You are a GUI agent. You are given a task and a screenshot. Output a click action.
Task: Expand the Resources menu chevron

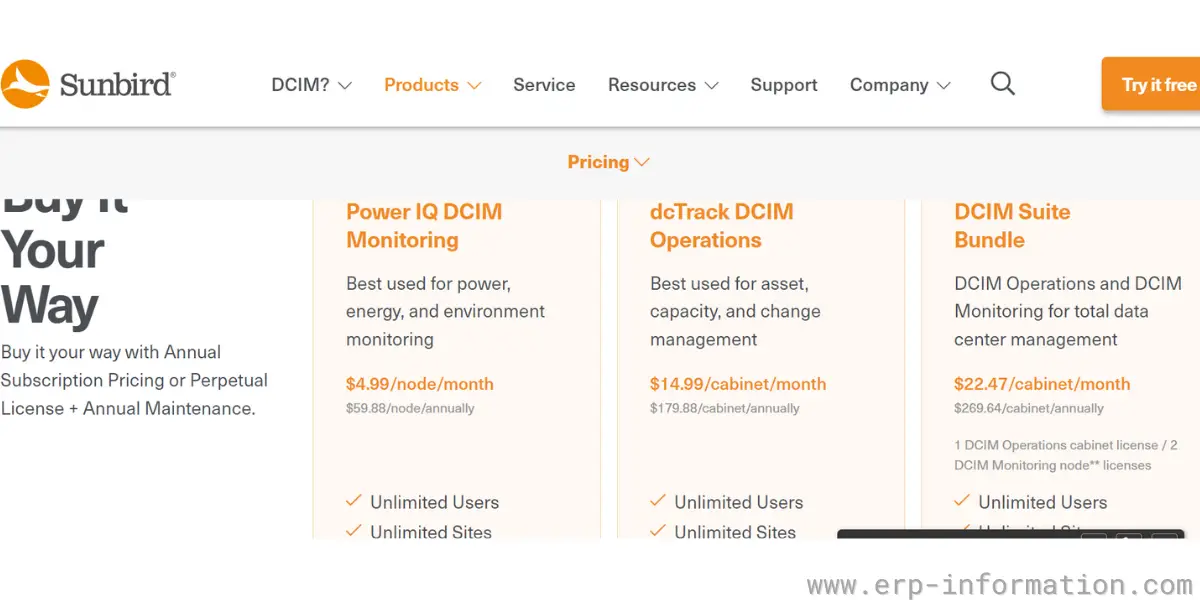[x=711, y=86]
